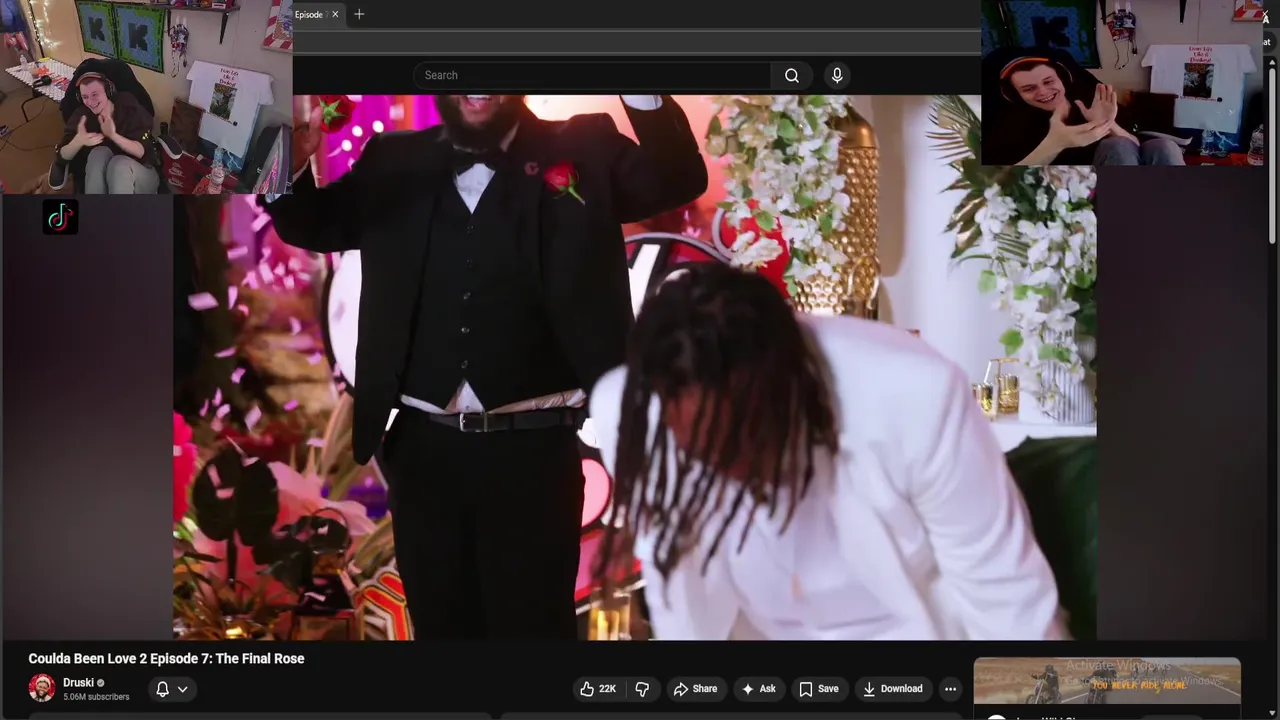
Task: Like the video with 22K likes
Action: (x=598, y=689)
